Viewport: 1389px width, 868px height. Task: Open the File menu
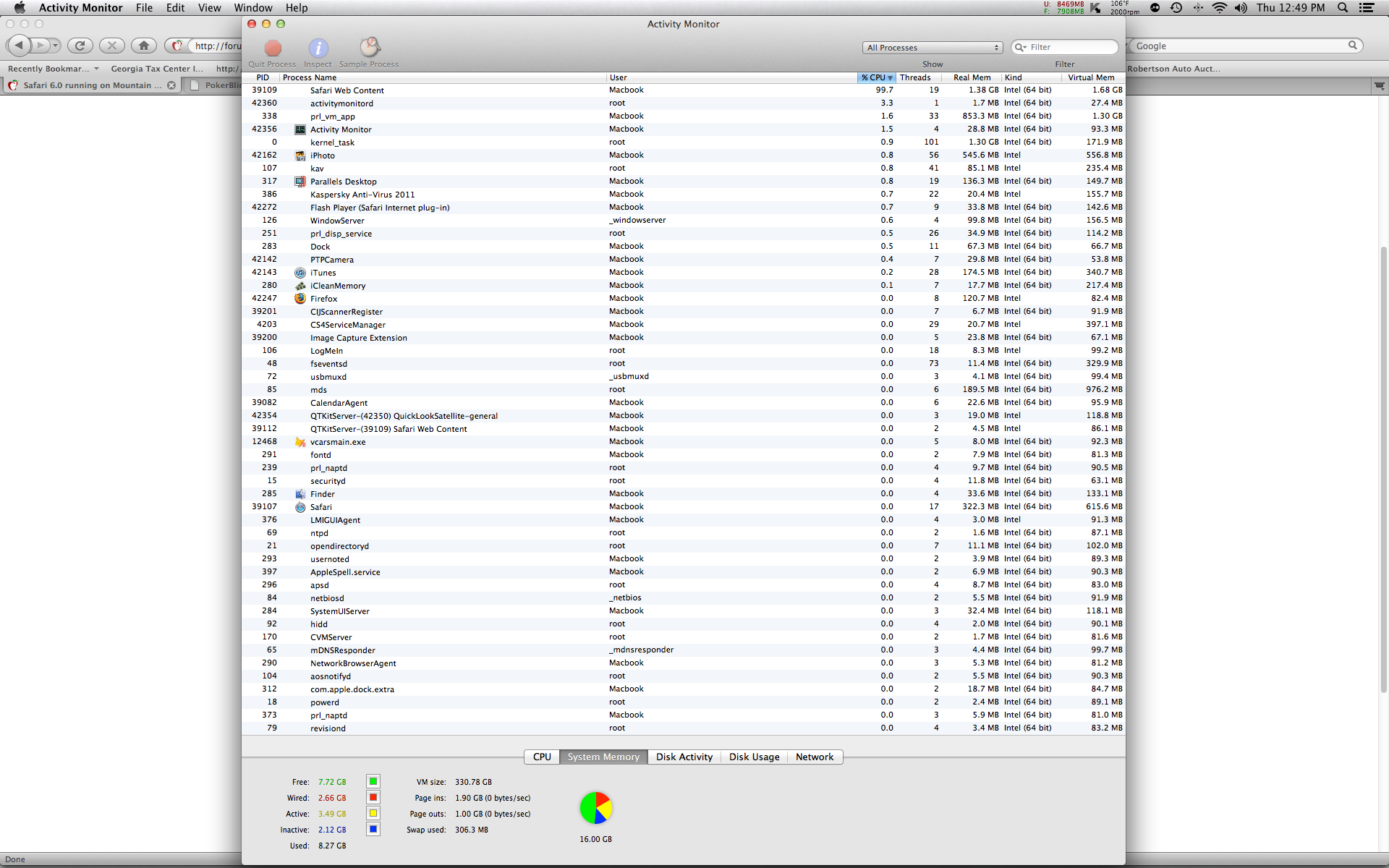click(144, 8)
